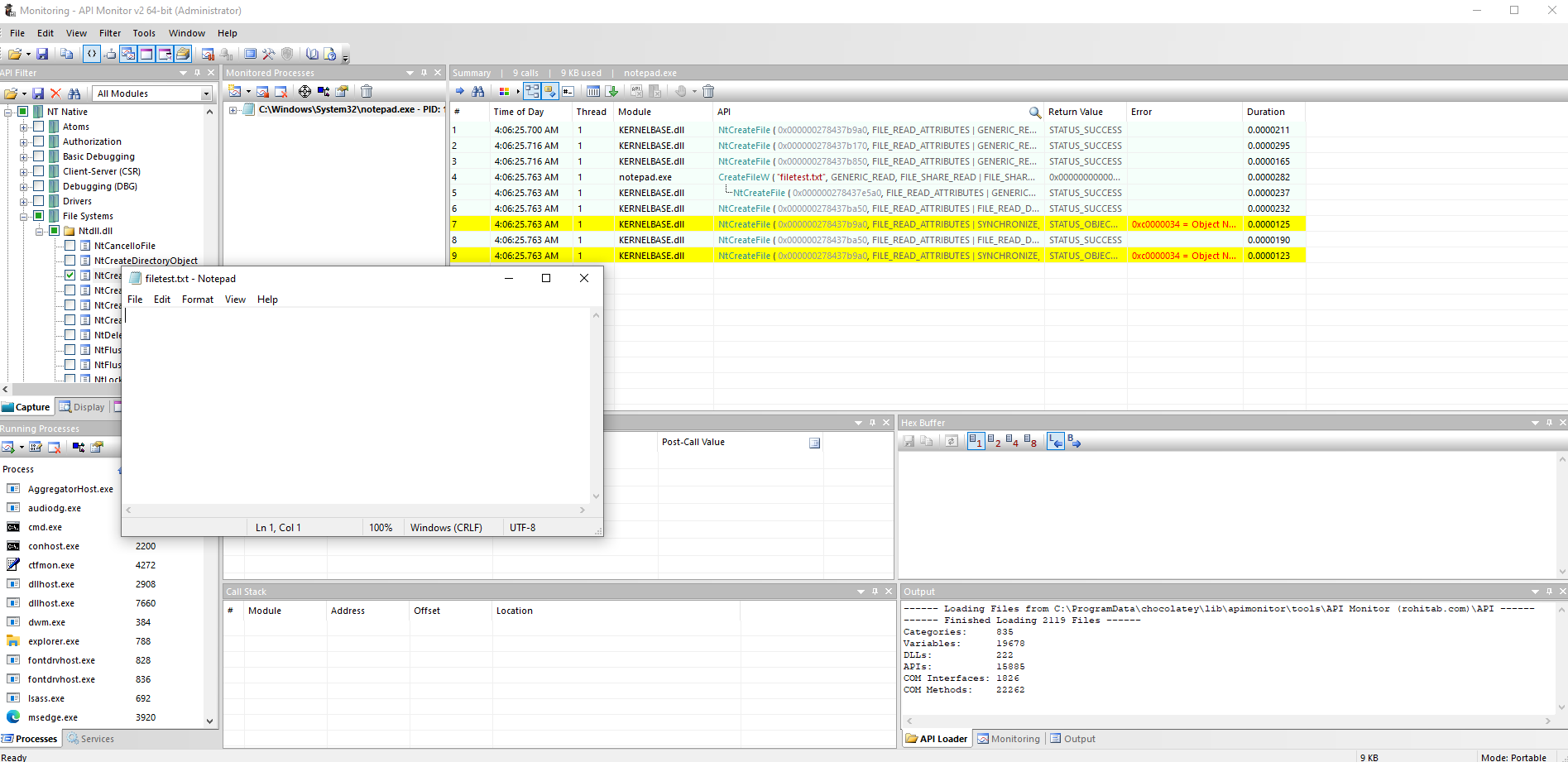Open the Tools menu
The width and height of the screenshot is (1568, 762).
[144, 33]
